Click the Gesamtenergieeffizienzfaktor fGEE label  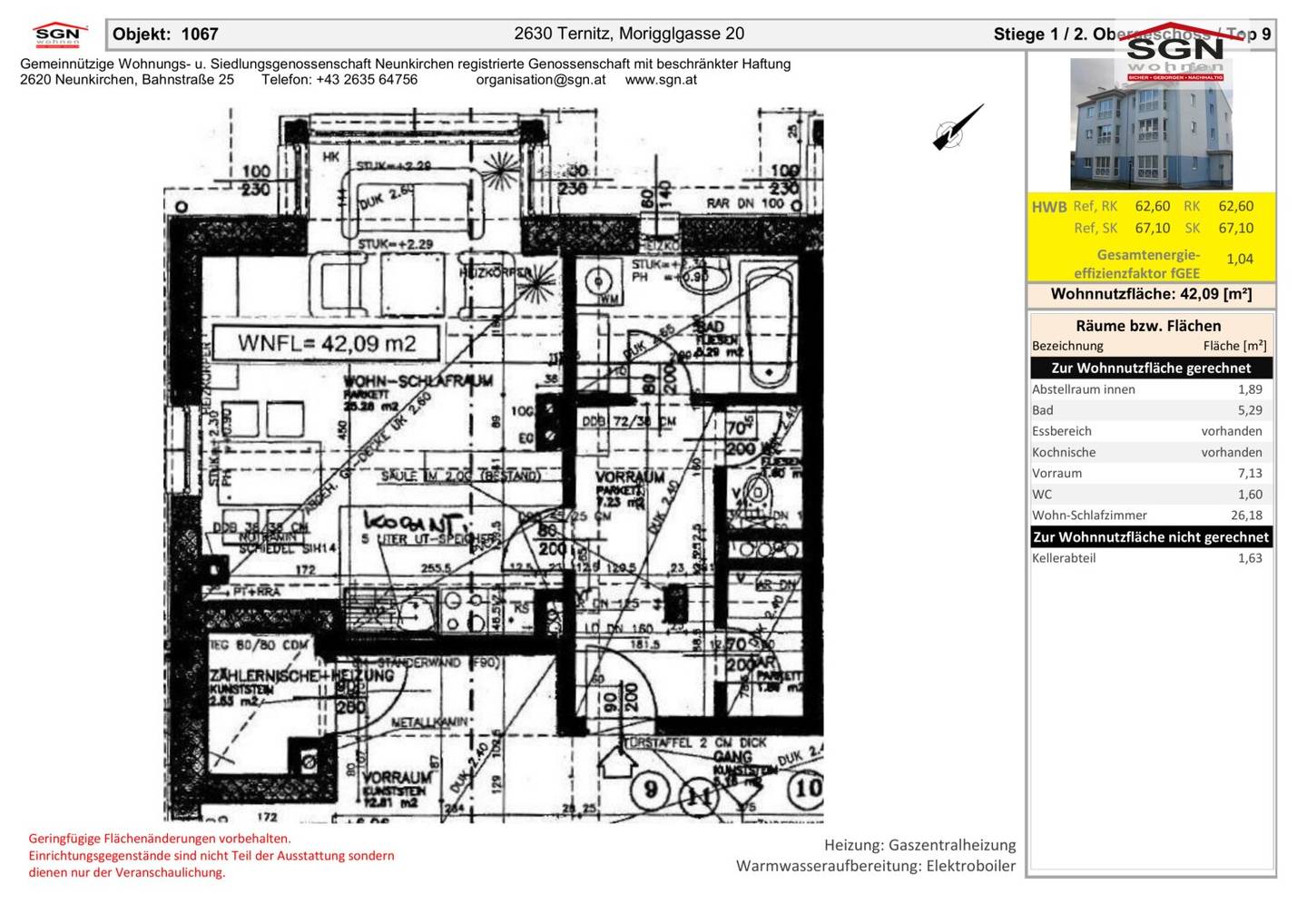pyautogui.click(x=1137, y=263)
